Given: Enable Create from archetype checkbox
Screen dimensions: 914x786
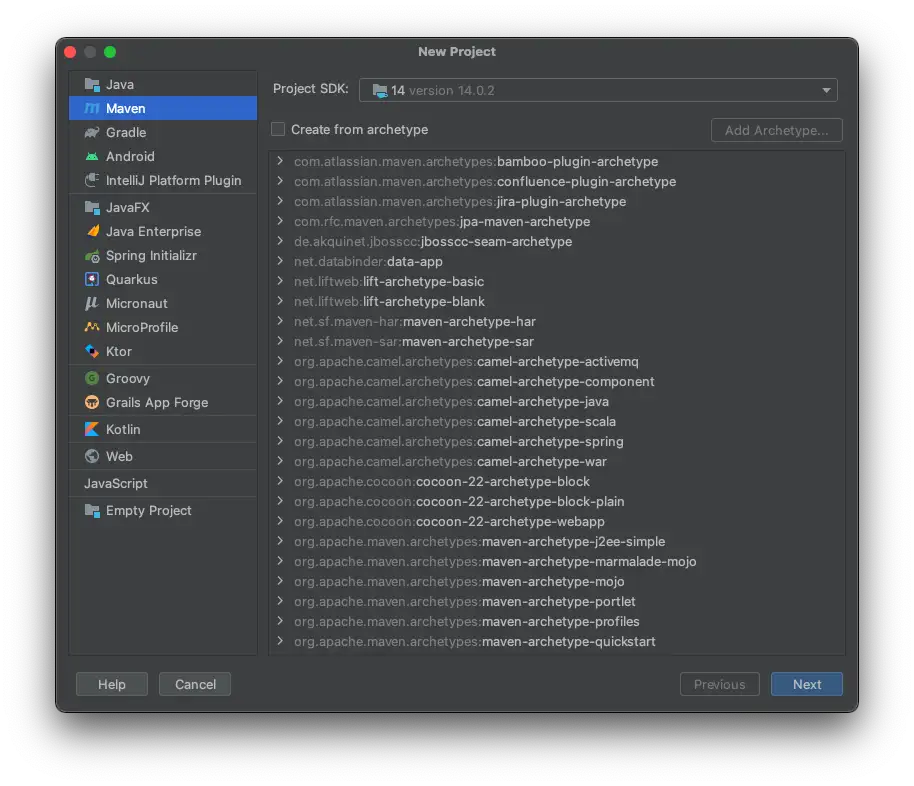Looking at the screenshot, I should pyautogui.click(x=278, y=129).
